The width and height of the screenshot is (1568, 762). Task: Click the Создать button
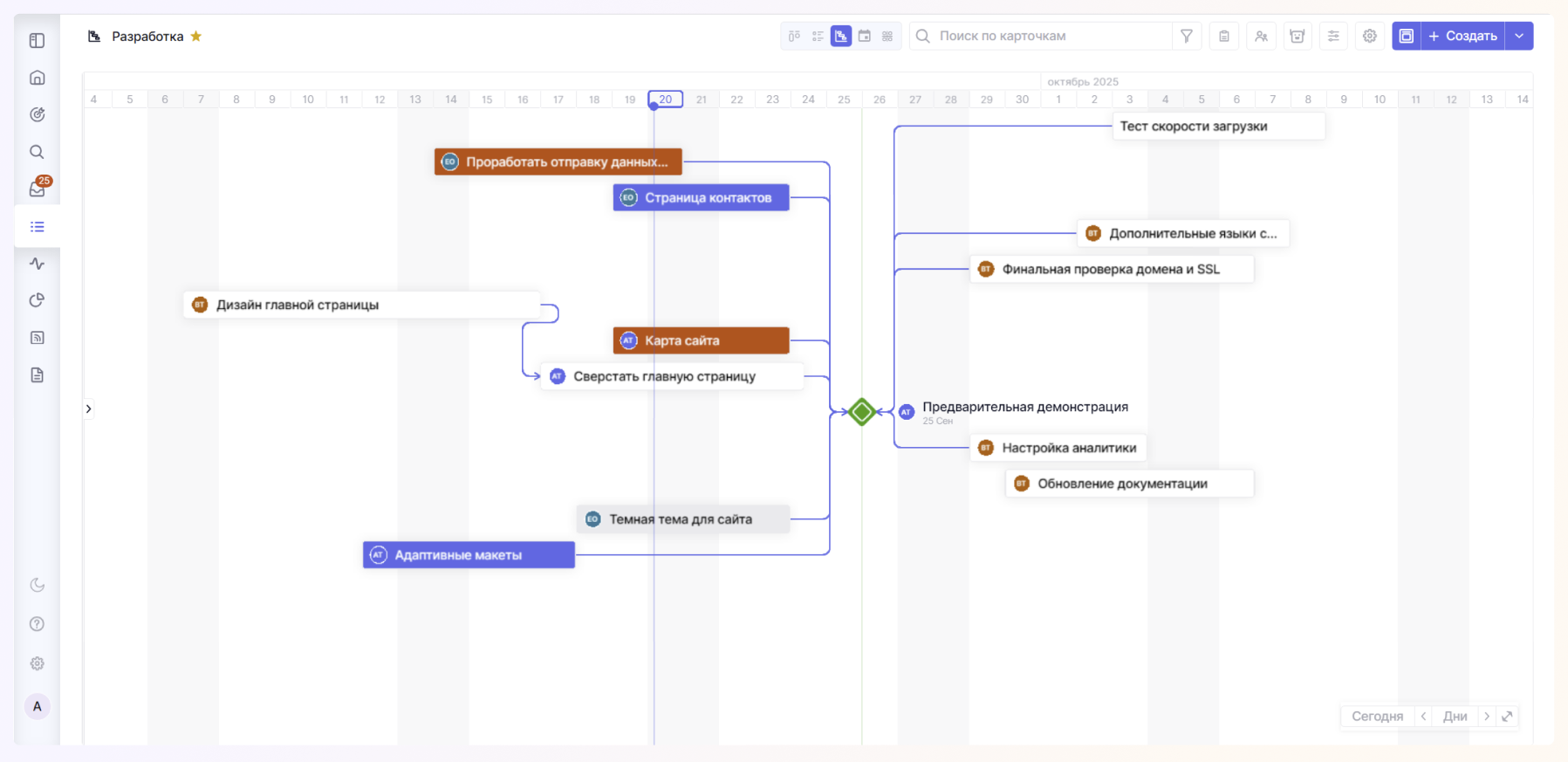pyautogui.click(x=1463, y=36)
